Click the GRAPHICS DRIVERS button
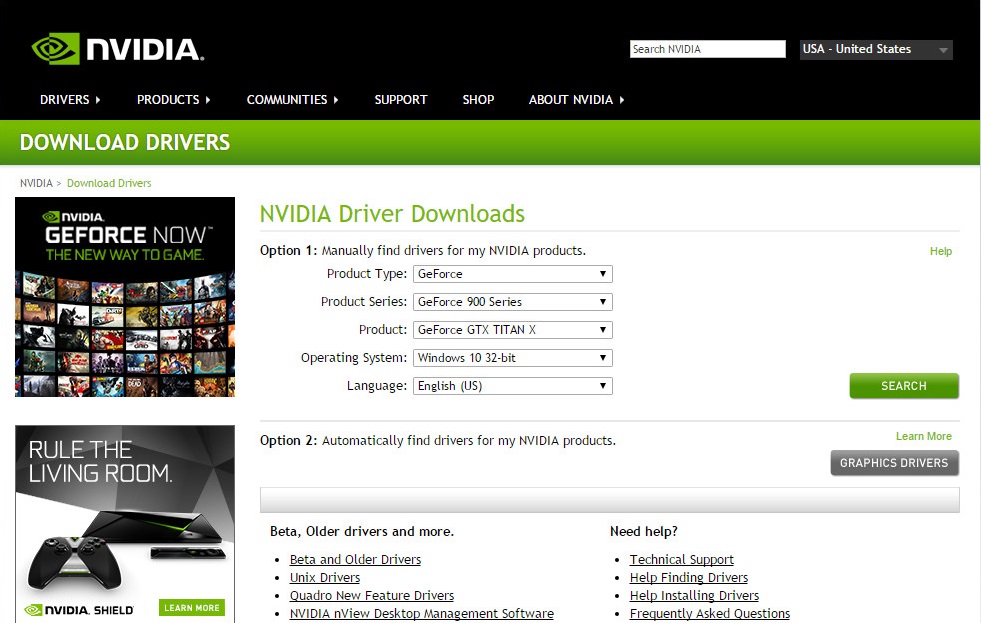Viewport: 981px width, 623px height. coord(895,463)
